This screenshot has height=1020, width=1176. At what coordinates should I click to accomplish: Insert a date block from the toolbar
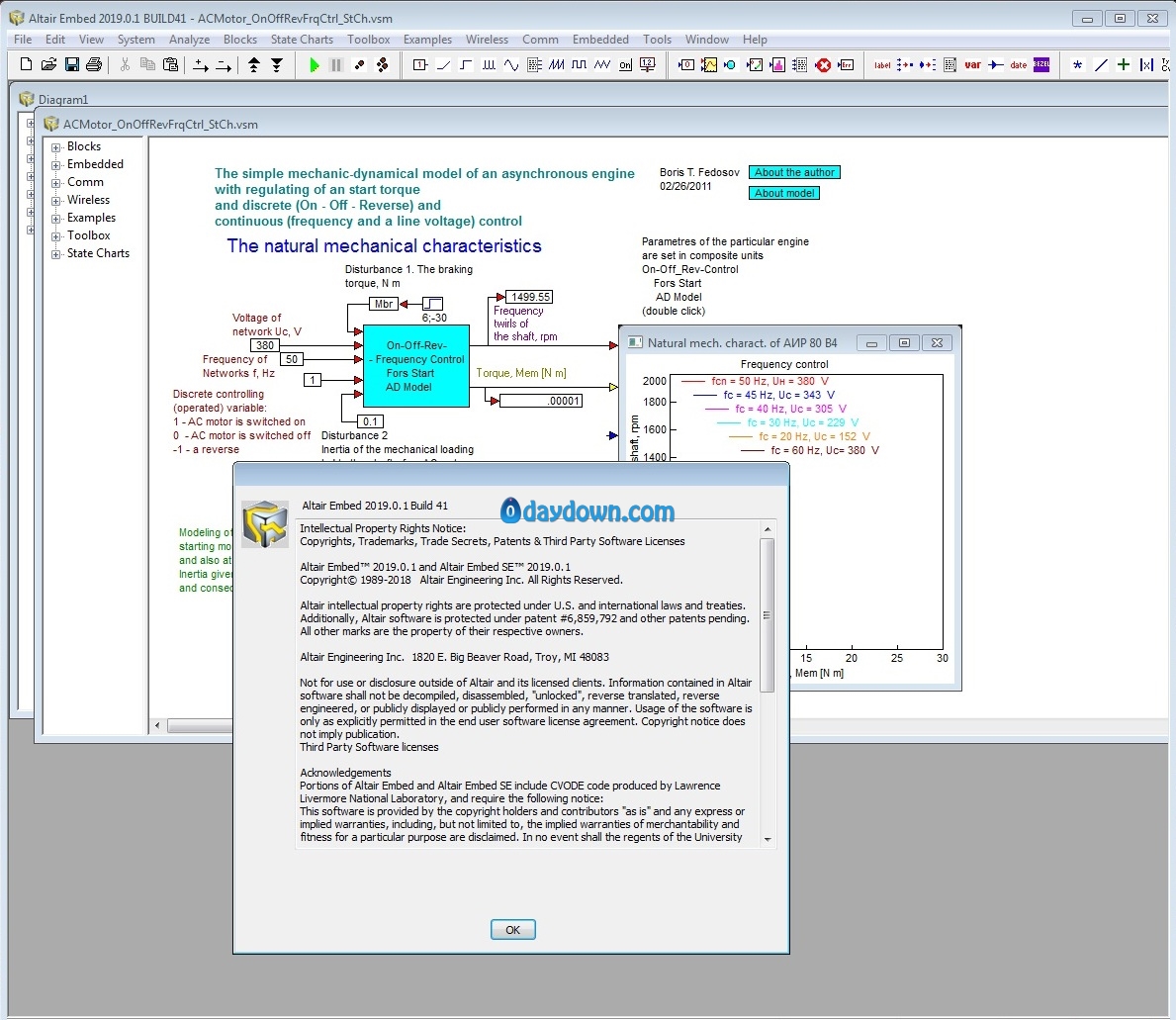pos(1019,65)
